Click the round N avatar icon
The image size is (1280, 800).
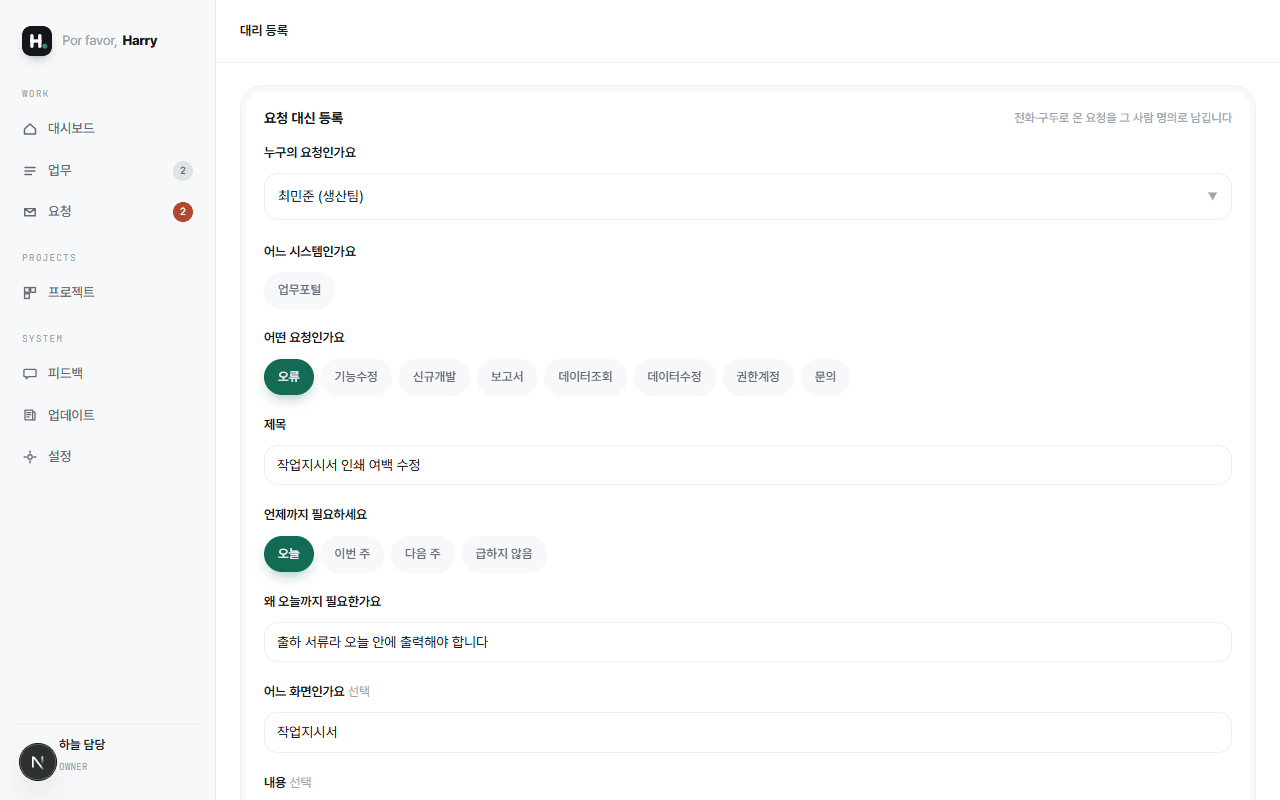[x=38, y=762]
